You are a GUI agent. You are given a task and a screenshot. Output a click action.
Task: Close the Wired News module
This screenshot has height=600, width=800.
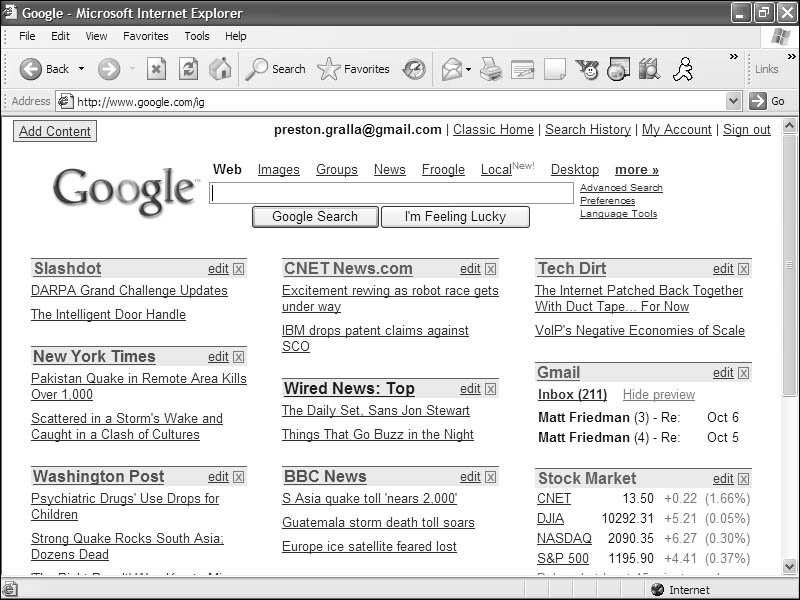(x=490, y=389)
